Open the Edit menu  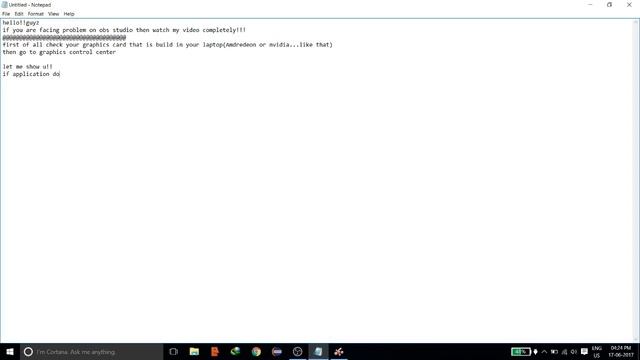click(x=19, y=14)
